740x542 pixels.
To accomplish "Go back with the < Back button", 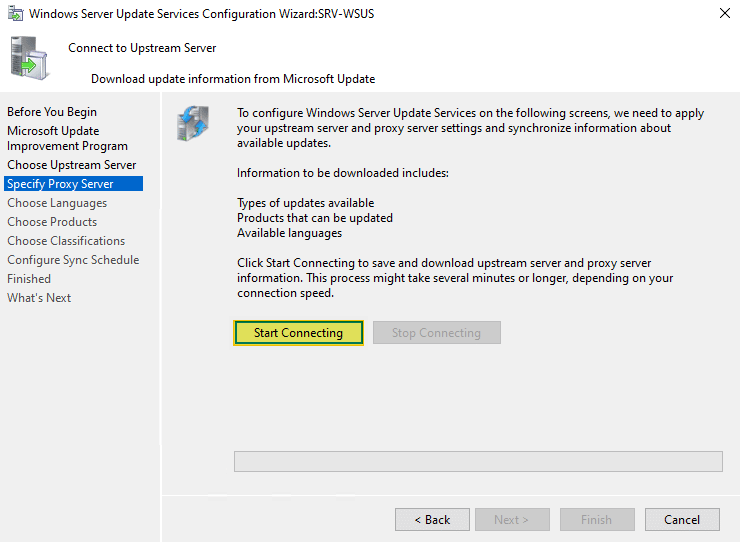I will pyautogui.click(x=432, y=519).
